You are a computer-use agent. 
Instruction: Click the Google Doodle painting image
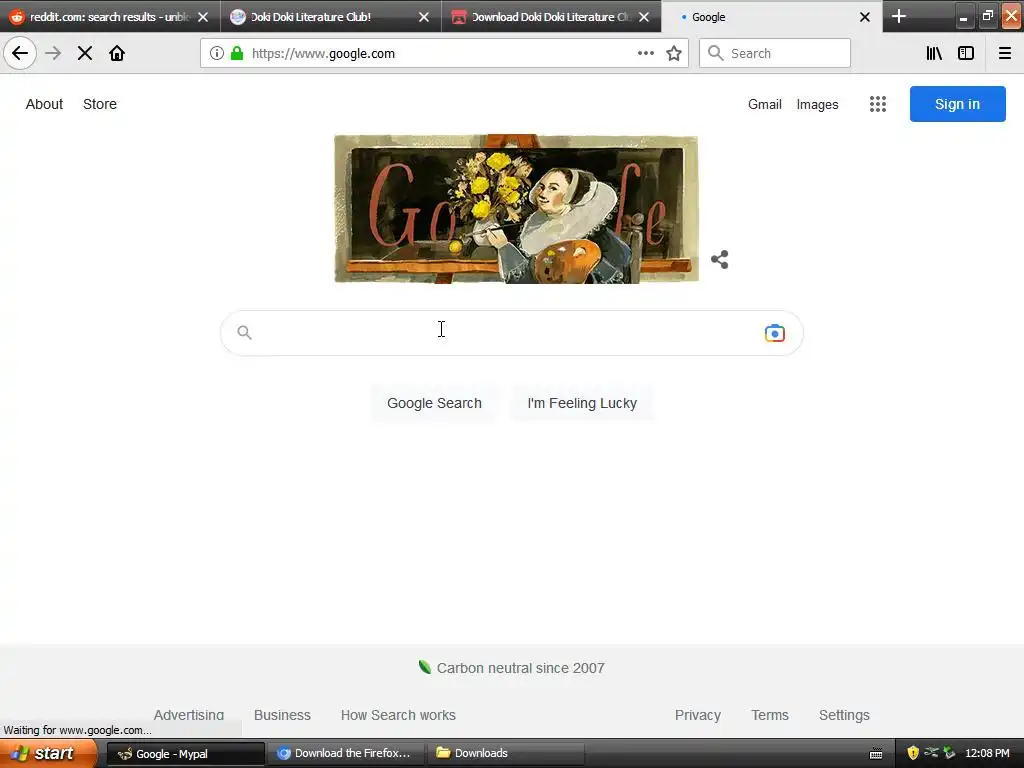pyautogui.click(x=516, y=209)
